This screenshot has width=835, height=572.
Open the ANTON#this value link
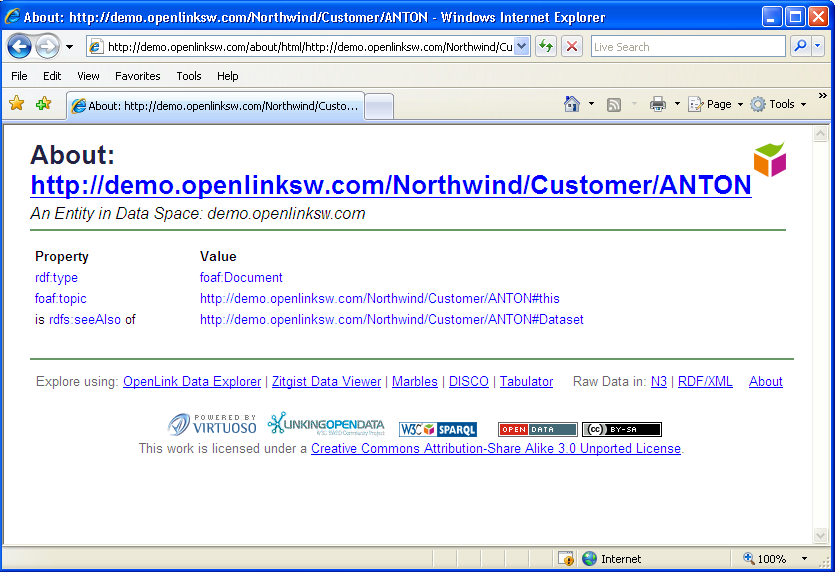point(380,298)
